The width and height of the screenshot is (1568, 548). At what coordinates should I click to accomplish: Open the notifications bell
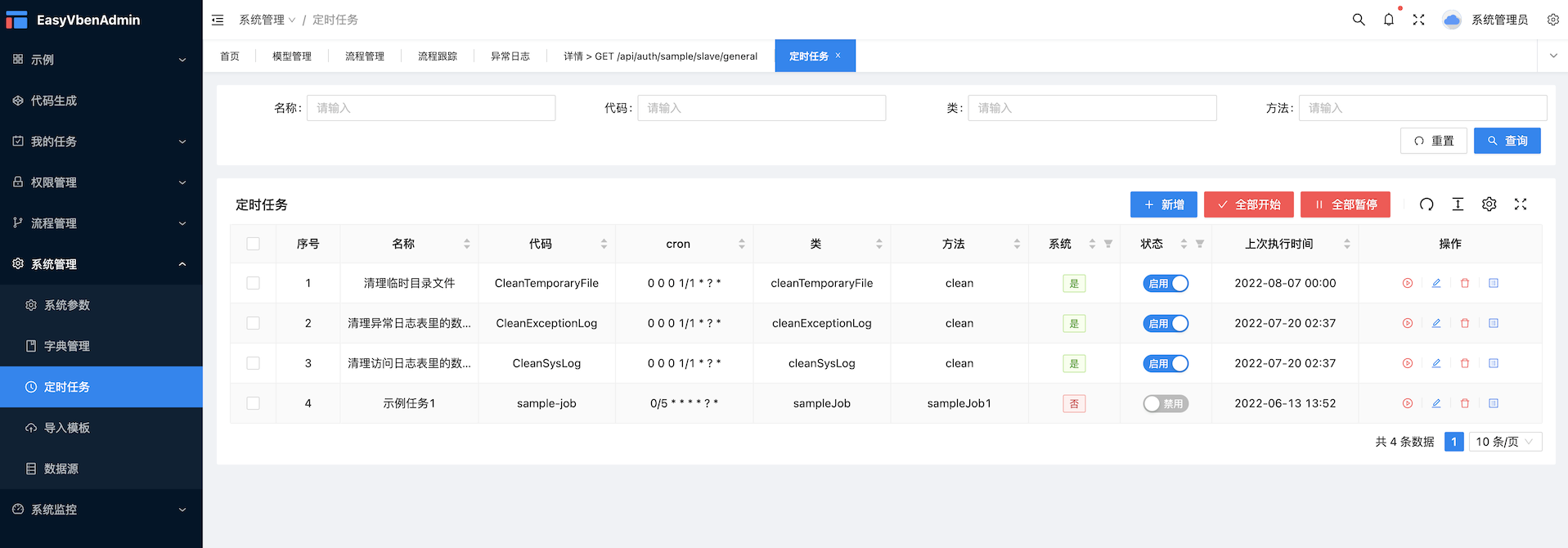coord(1389,20)
